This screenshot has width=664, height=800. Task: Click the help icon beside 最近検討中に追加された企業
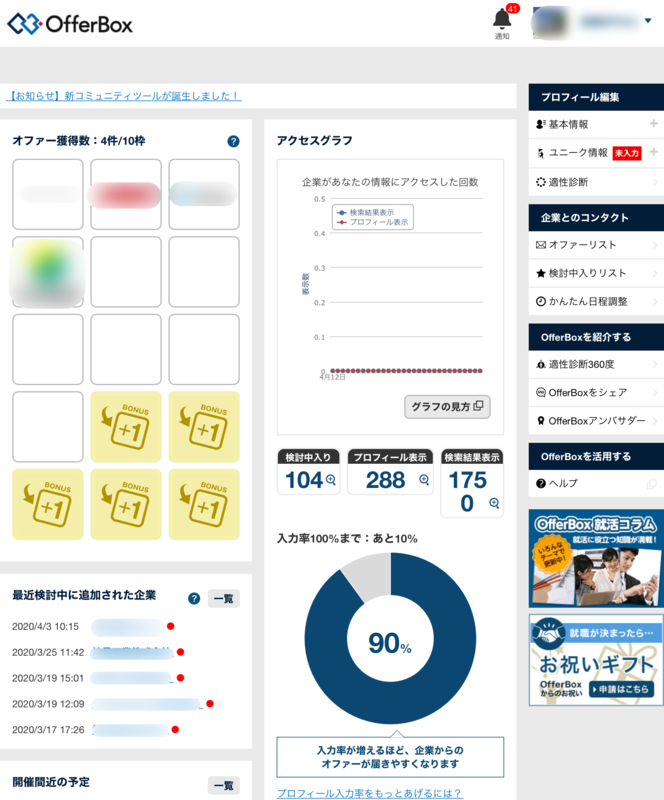194,598
